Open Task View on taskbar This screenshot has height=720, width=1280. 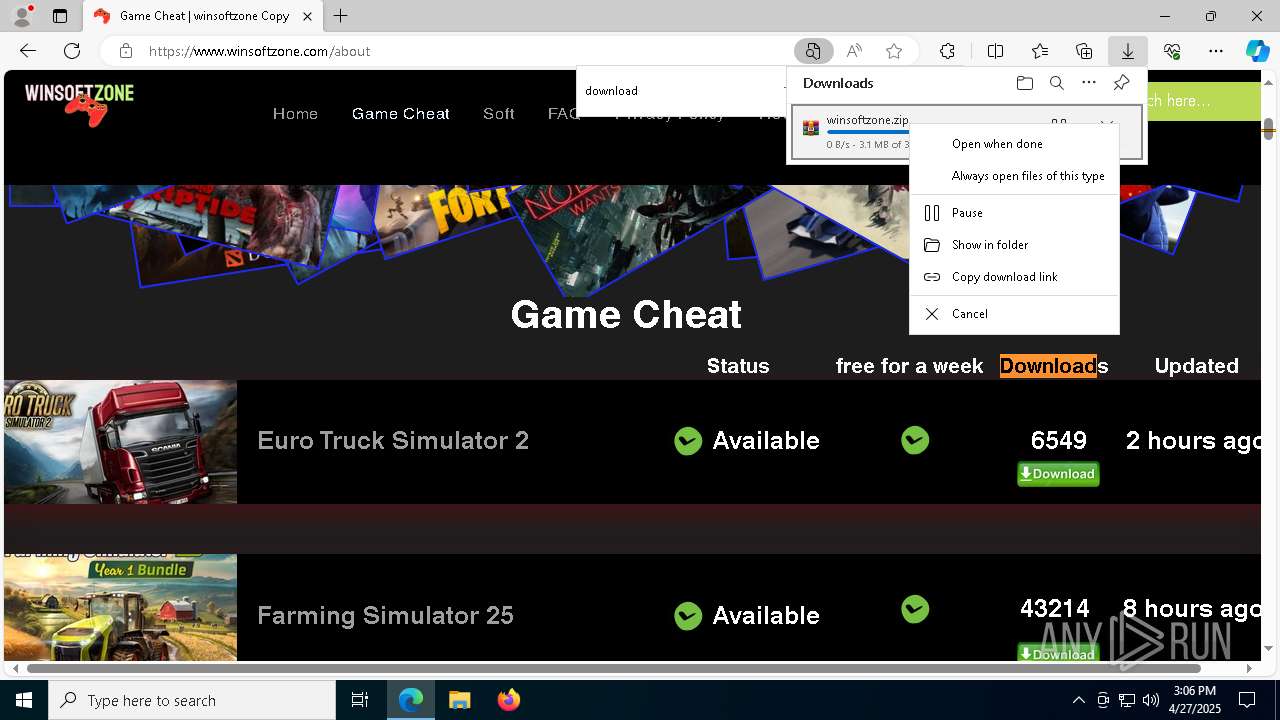(x=360, y=700)
